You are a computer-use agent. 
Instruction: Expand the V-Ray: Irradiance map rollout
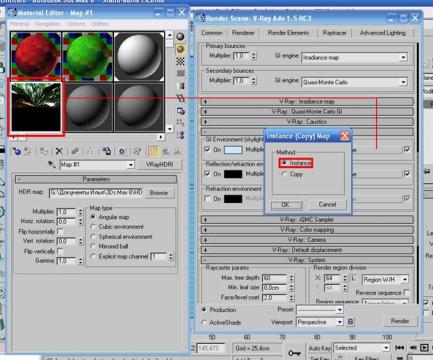[307, 101]
